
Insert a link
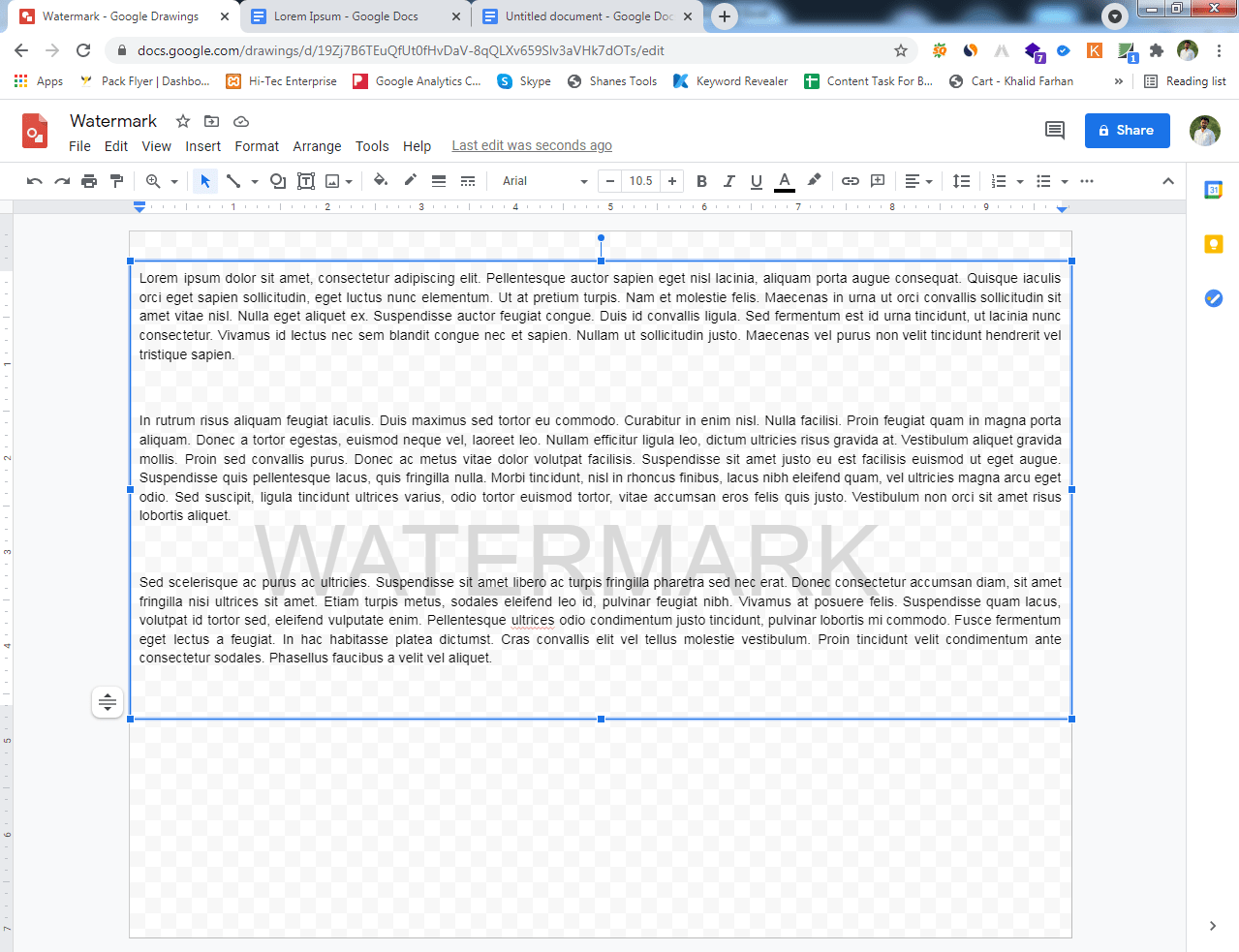[850, 181]
